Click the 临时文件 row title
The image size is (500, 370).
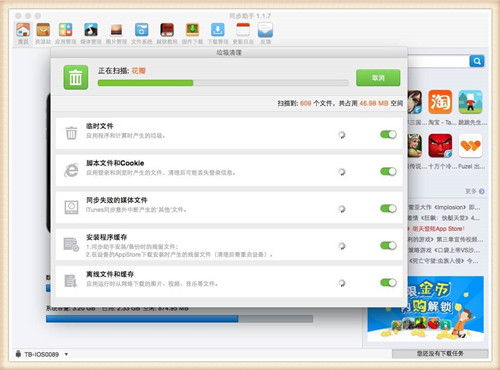[x=100, y=126]
